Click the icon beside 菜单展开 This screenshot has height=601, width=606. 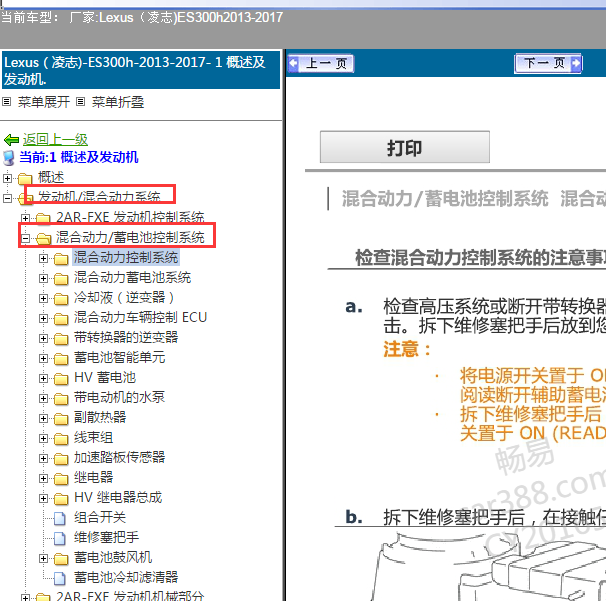[6, 102]
